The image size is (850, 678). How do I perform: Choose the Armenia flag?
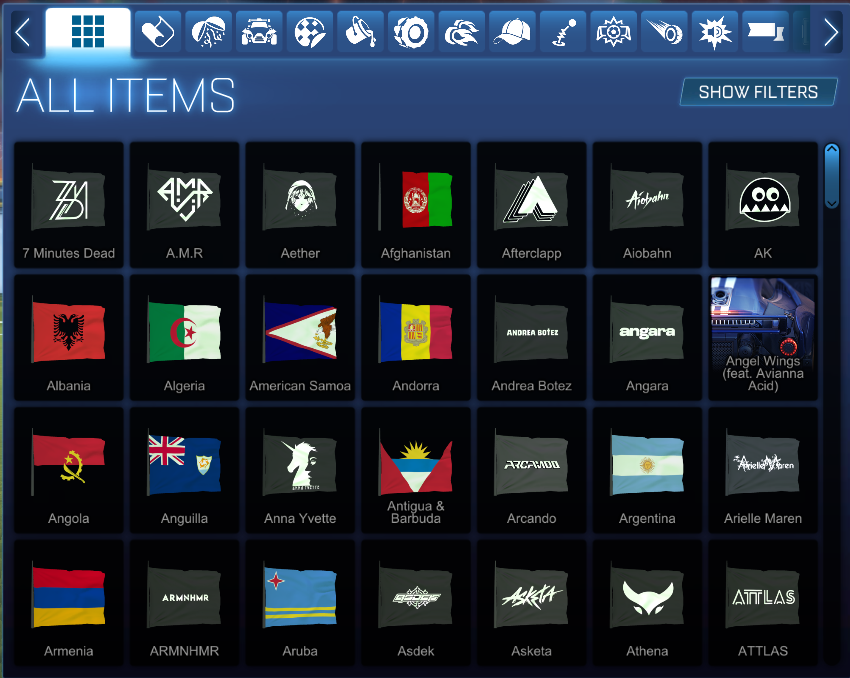tap(69, 603)
